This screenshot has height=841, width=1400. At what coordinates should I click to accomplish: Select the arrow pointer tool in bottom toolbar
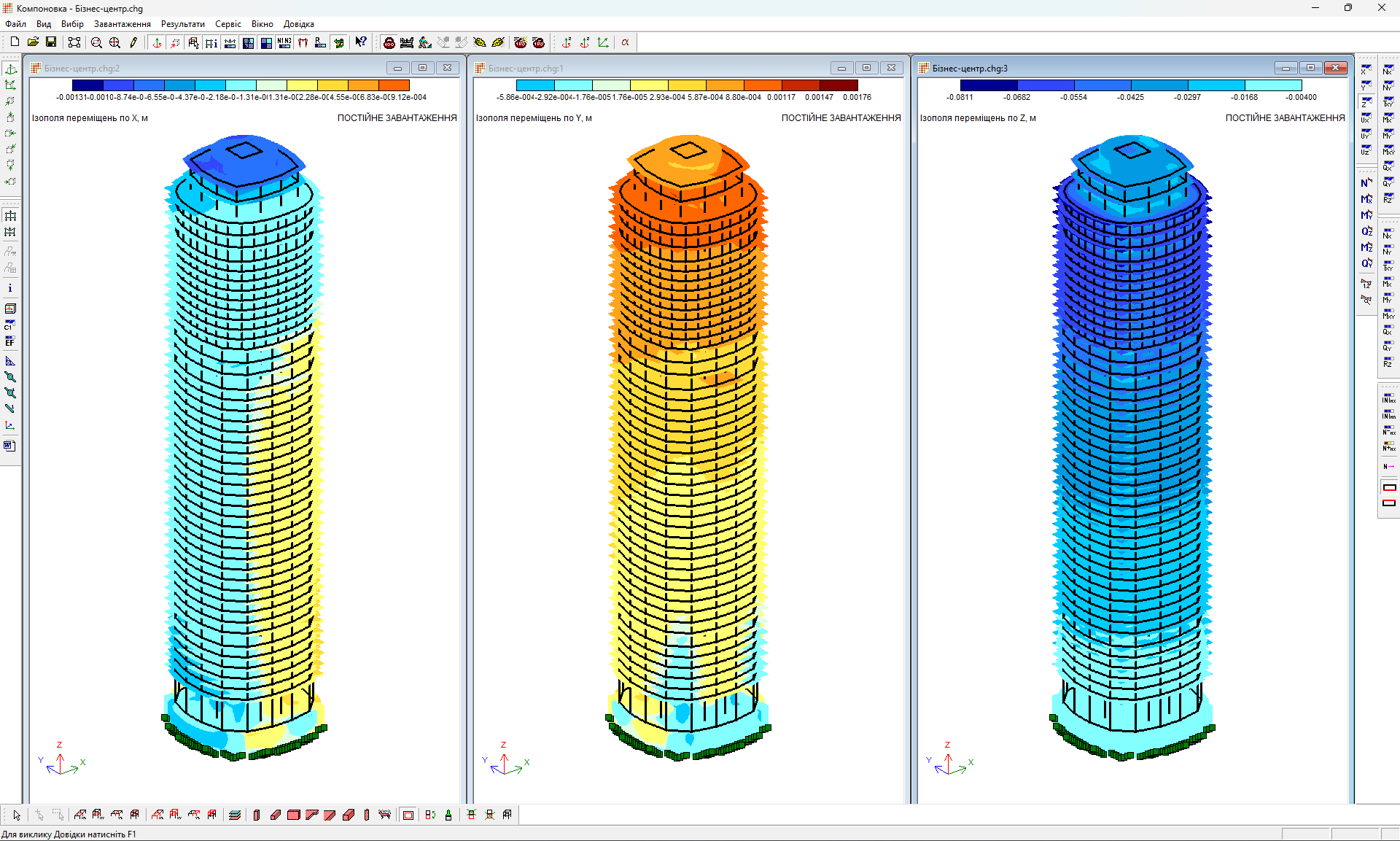17,815
